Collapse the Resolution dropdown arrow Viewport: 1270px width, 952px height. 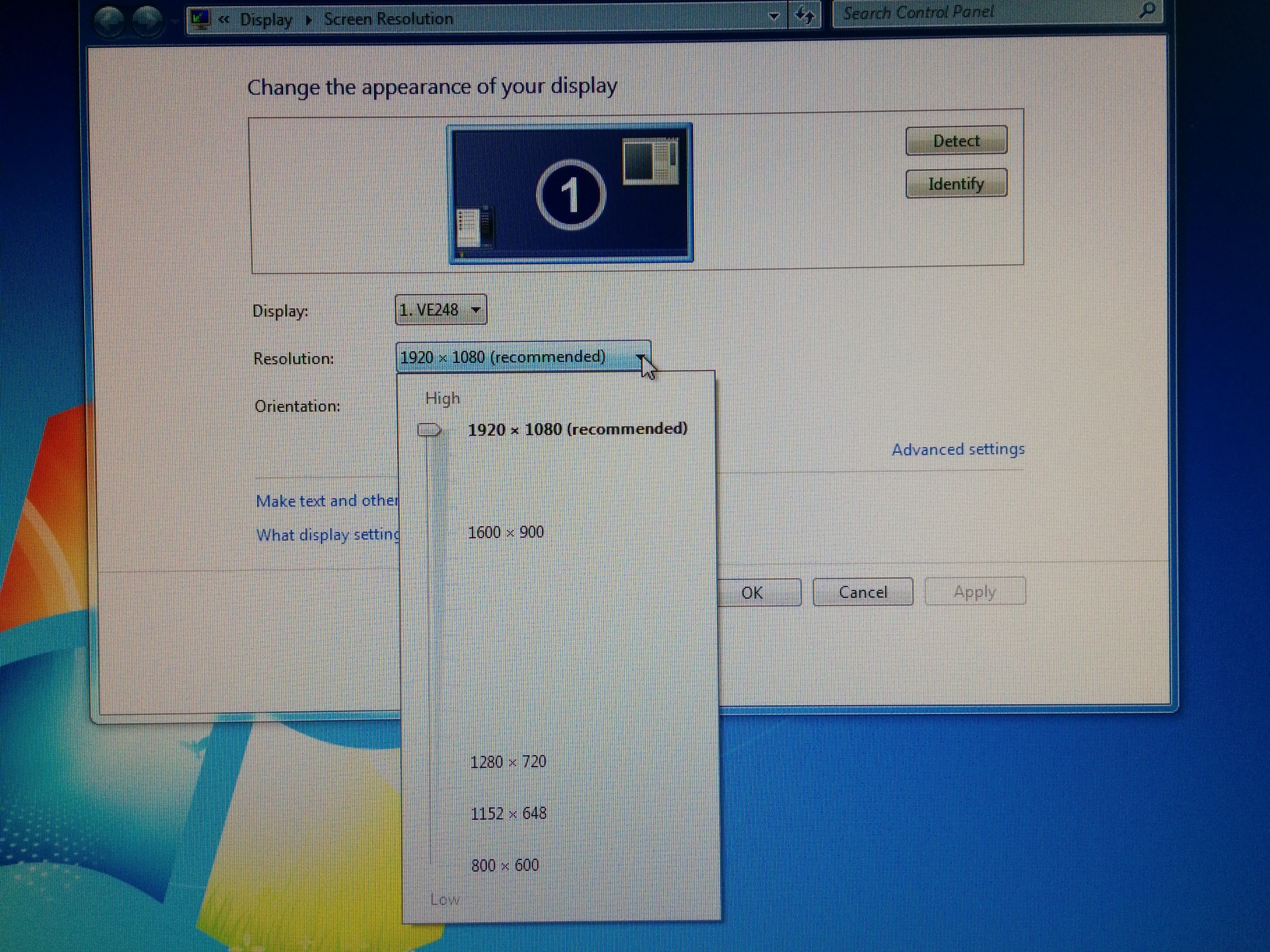(x=641, y=357)
